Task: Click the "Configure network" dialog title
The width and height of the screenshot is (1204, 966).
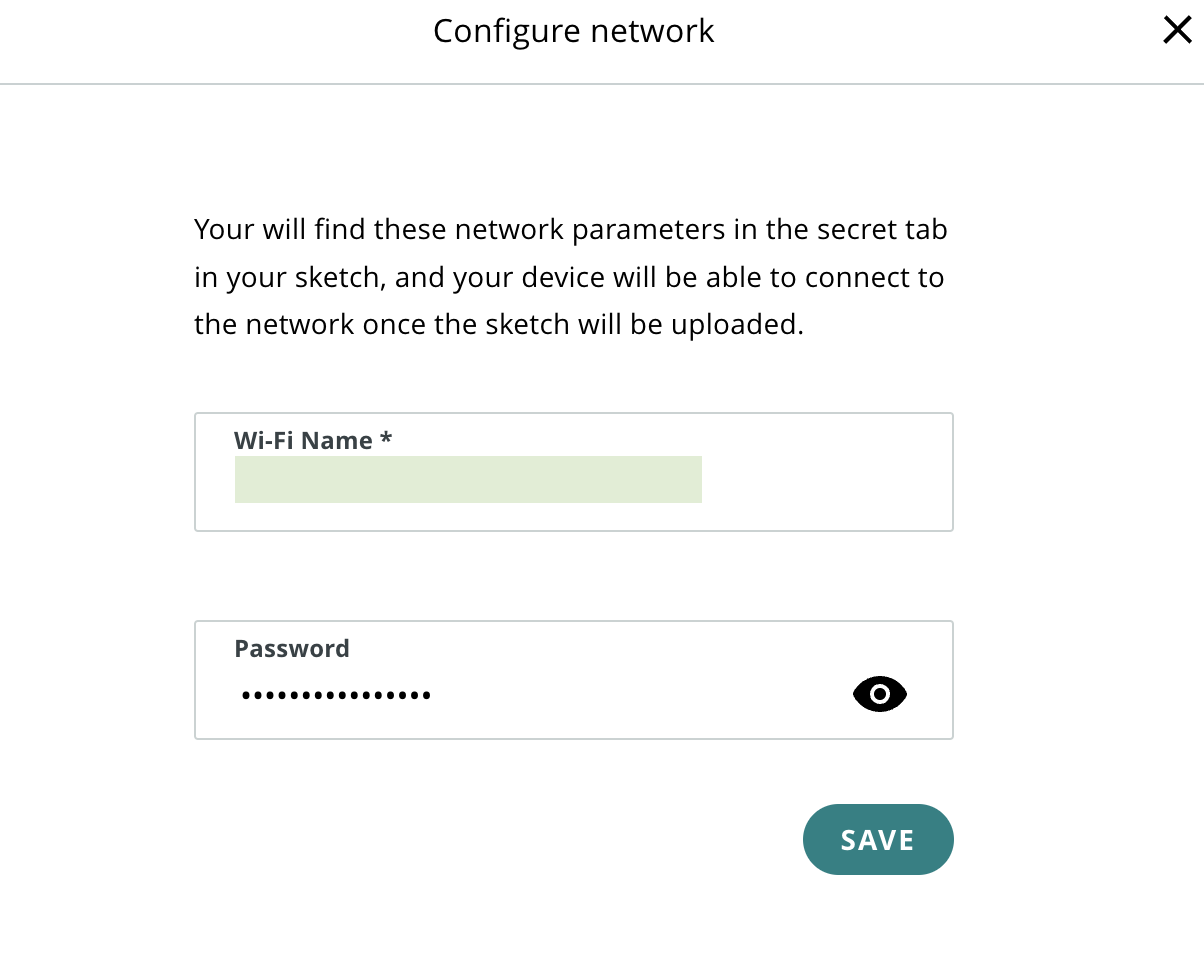Action: pos(574,31)
